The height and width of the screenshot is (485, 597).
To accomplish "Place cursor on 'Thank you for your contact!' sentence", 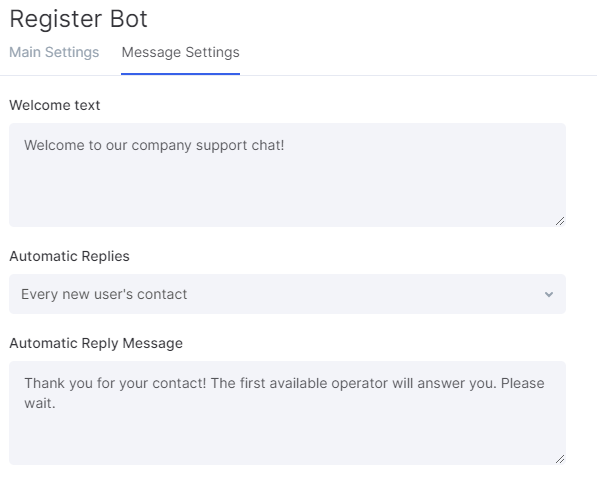I will pyautogui.click(x=115, y=383).
